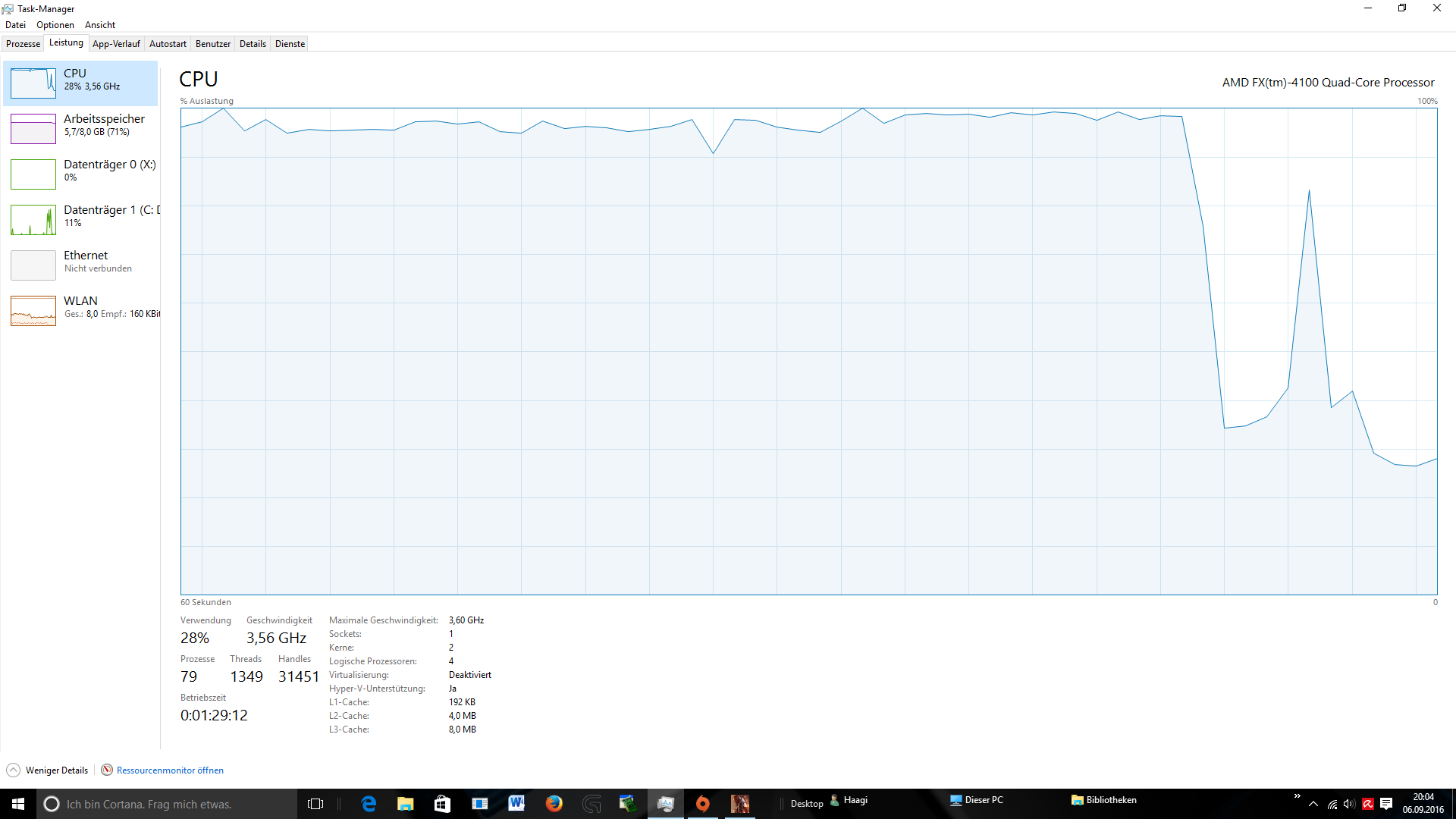
Task: Switch to the Prozesse tab
Action: click(x=23, y=44)
